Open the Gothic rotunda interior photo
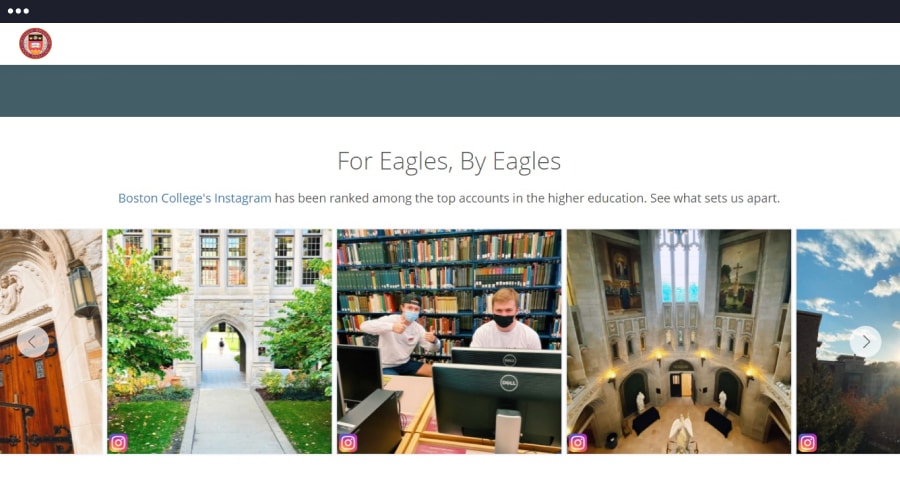 coord(678,342)
